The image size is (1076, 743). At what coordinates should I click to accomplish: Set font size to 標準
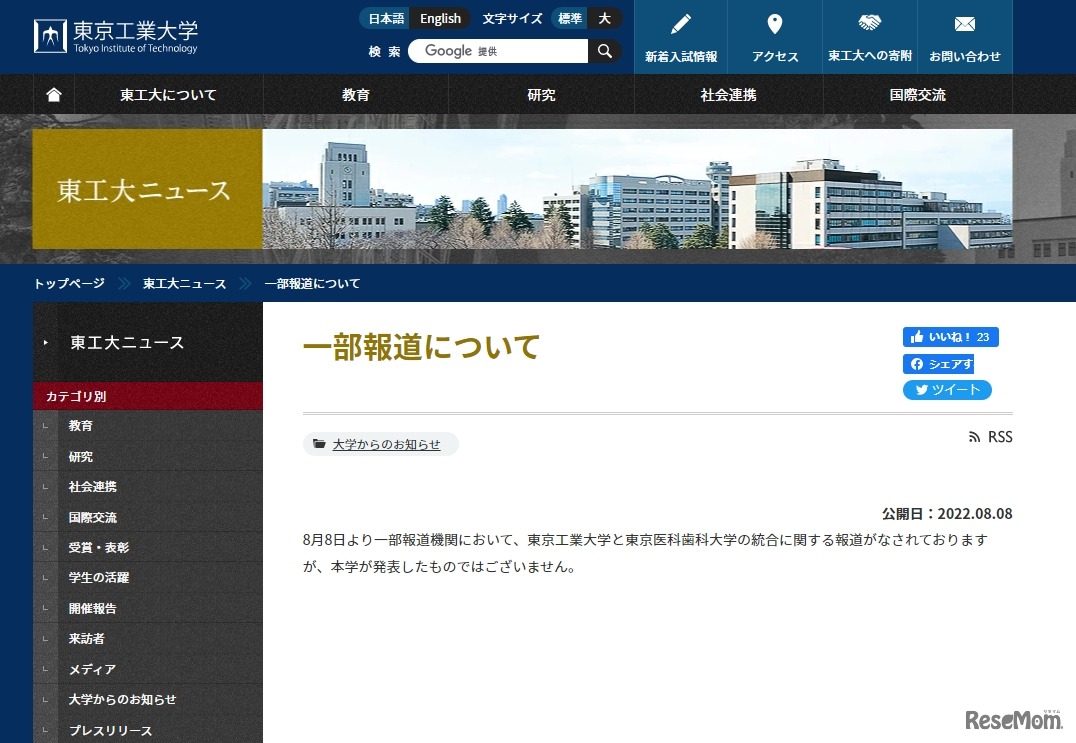(x=569, y=18)
